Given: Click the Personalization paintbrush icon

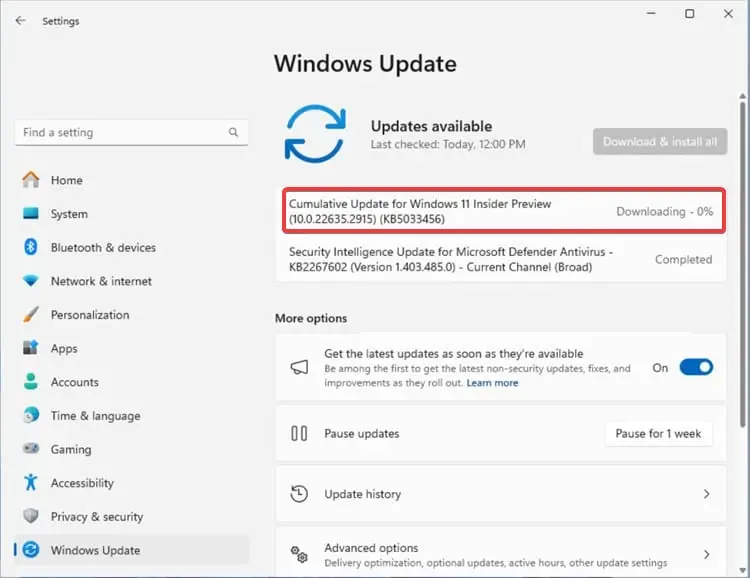Looking at the screenshot, I should 31,314.
